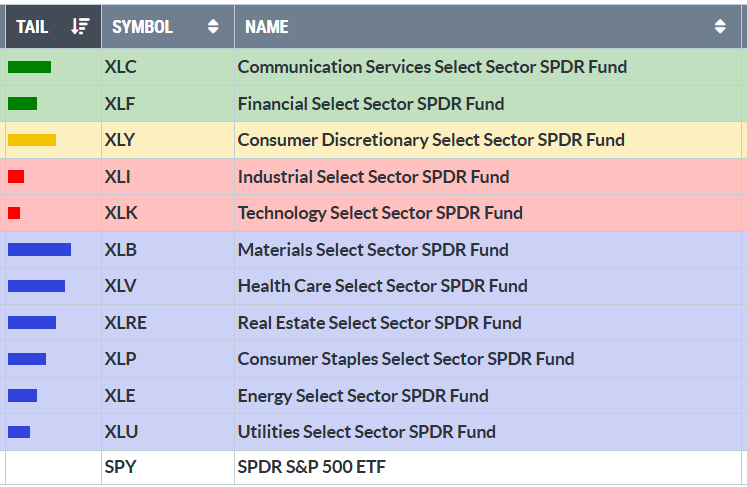Click XLF green tail bar
The width and height of the screenshot is (747, 487).
[22, 103]
